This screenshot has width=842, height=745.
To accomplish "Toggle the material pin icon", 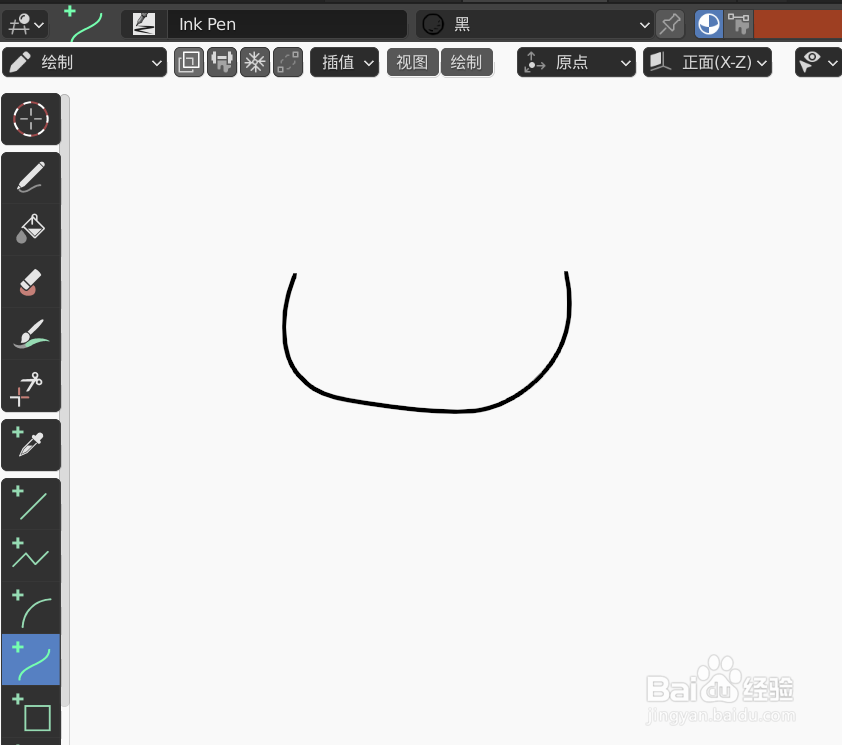I will 669,24.
